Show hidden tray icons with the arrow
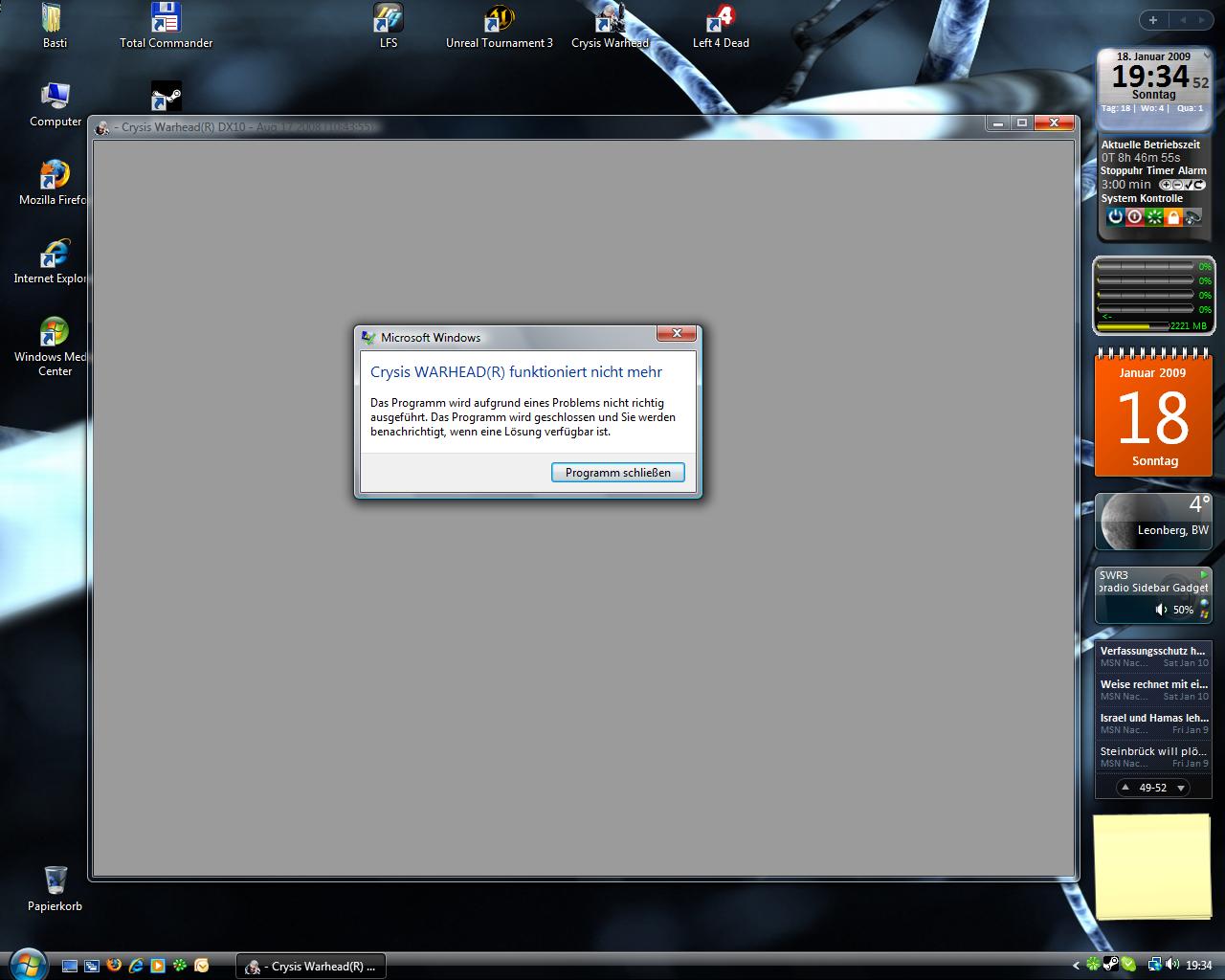The image size is (1225, 980). click(x=1076, y=966)
